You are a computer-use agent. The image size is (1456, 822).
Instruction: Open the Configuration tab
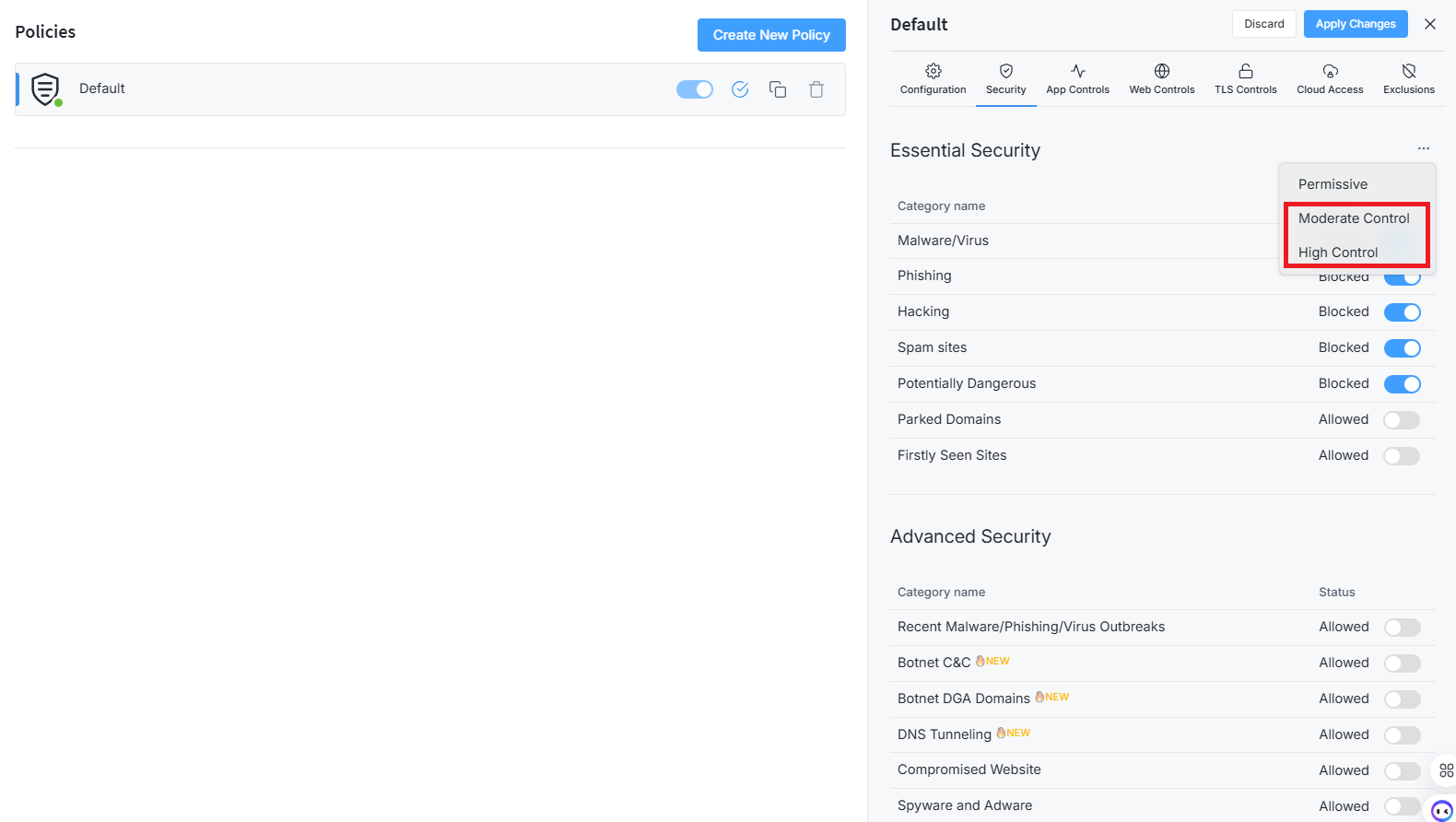point(933,79)
